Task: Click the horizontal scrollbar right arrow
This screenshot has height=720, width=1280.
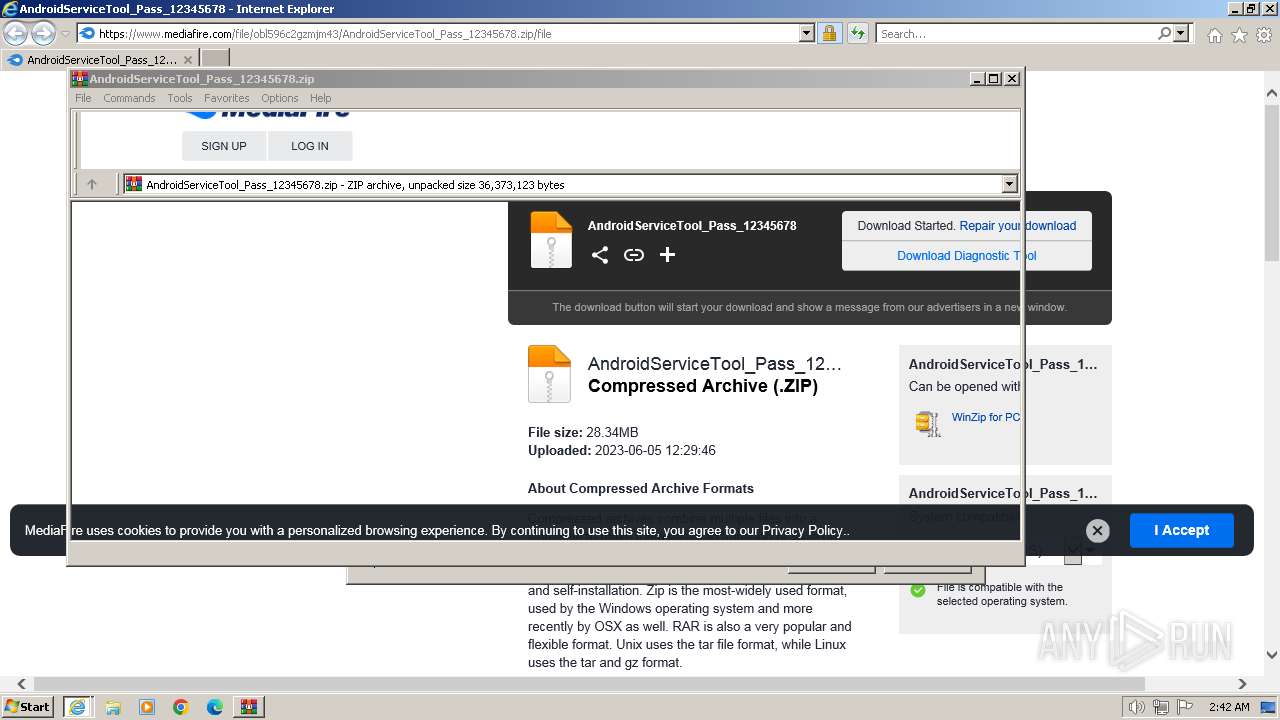Action: point(1243,685)
